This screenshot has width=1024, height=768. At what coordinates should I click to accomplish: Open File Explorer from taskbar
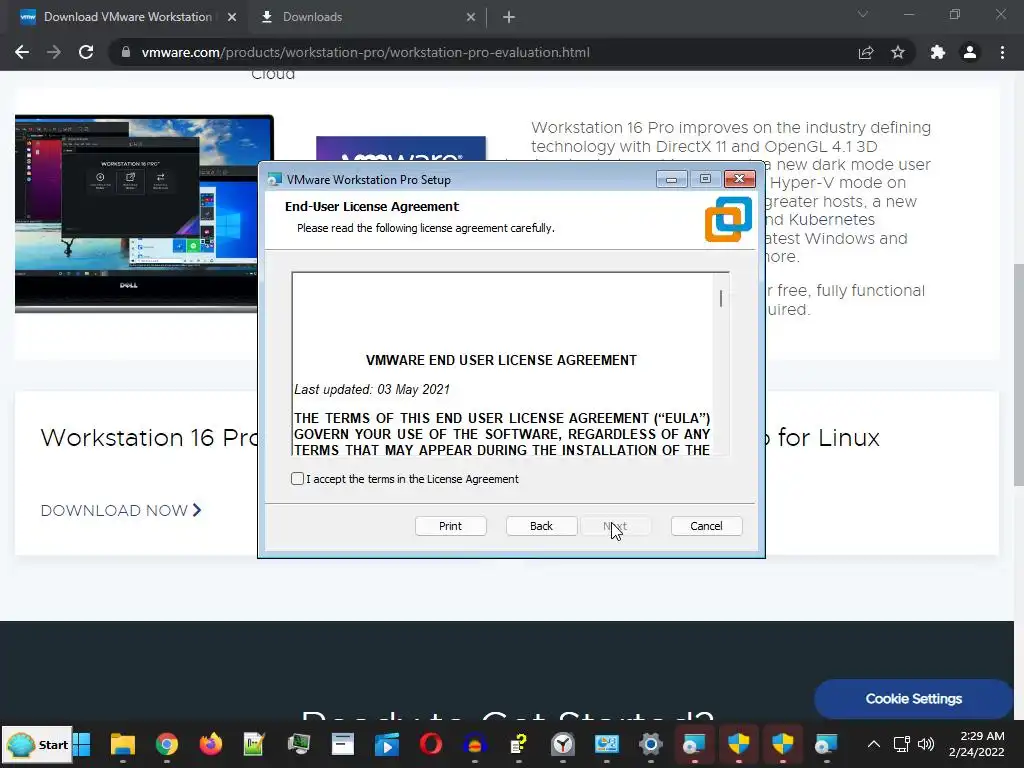click(123, 744)
